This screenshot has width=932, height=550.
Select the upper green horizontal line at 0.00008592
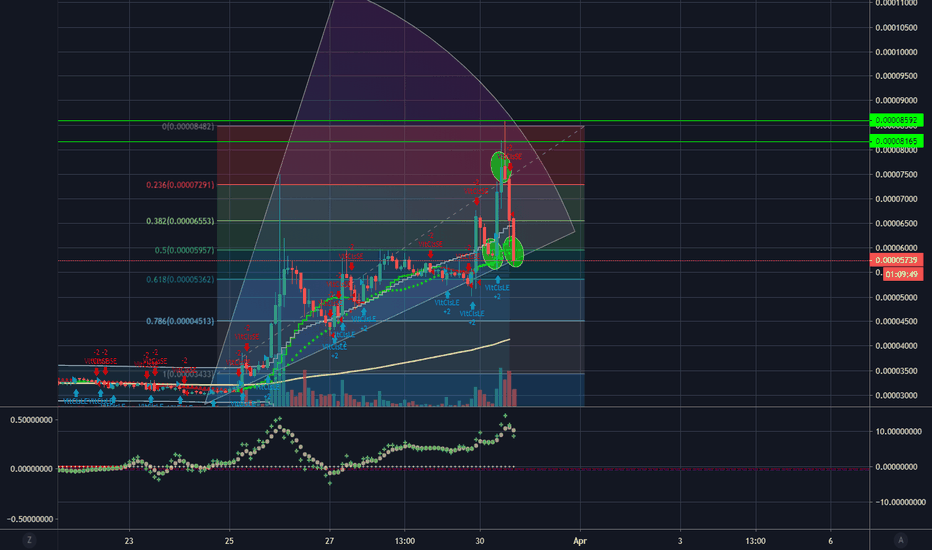(464, 121)
